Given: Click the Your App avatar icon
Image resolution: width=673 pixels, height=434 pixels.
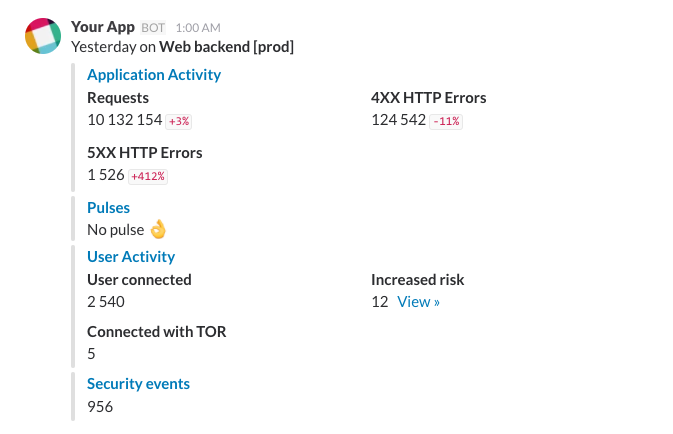Looking at the screenshot, I should pos(42,35).
